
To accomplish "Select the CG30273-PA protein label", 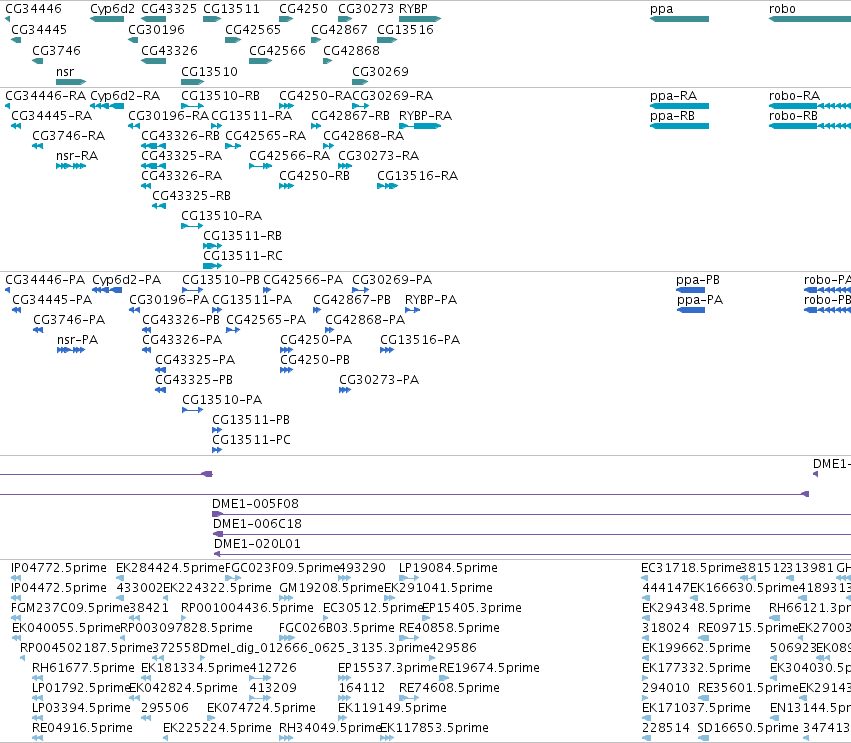I will tap(379, 380).
